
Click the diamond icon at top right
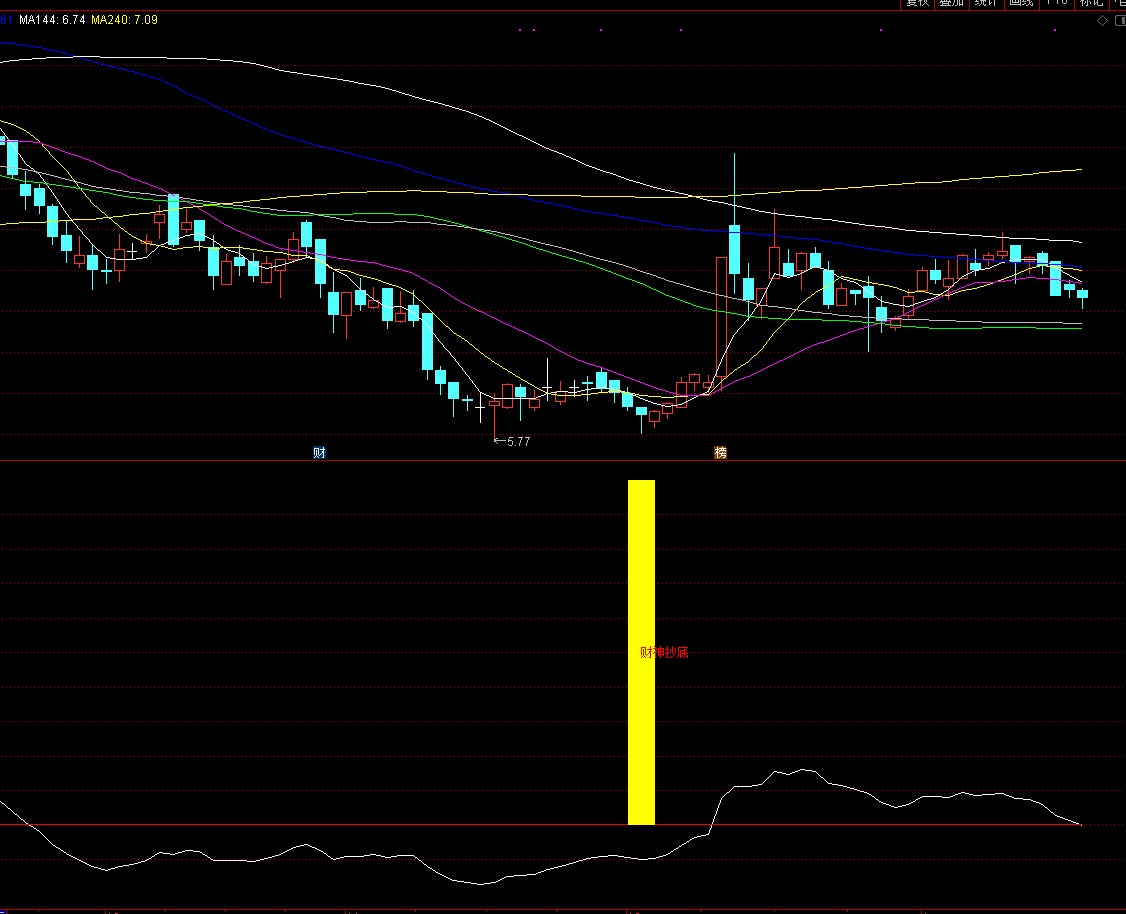(1102, 20)
